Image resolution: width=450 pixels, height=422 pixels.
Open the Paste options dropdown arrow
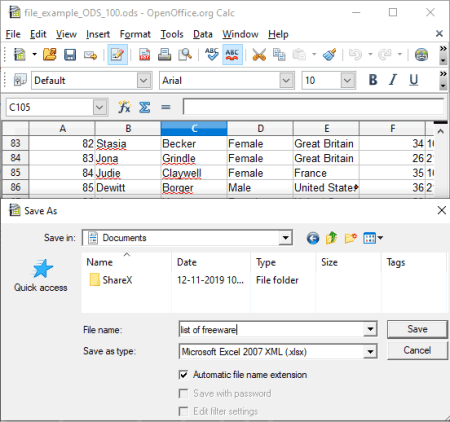click(314, 54)
